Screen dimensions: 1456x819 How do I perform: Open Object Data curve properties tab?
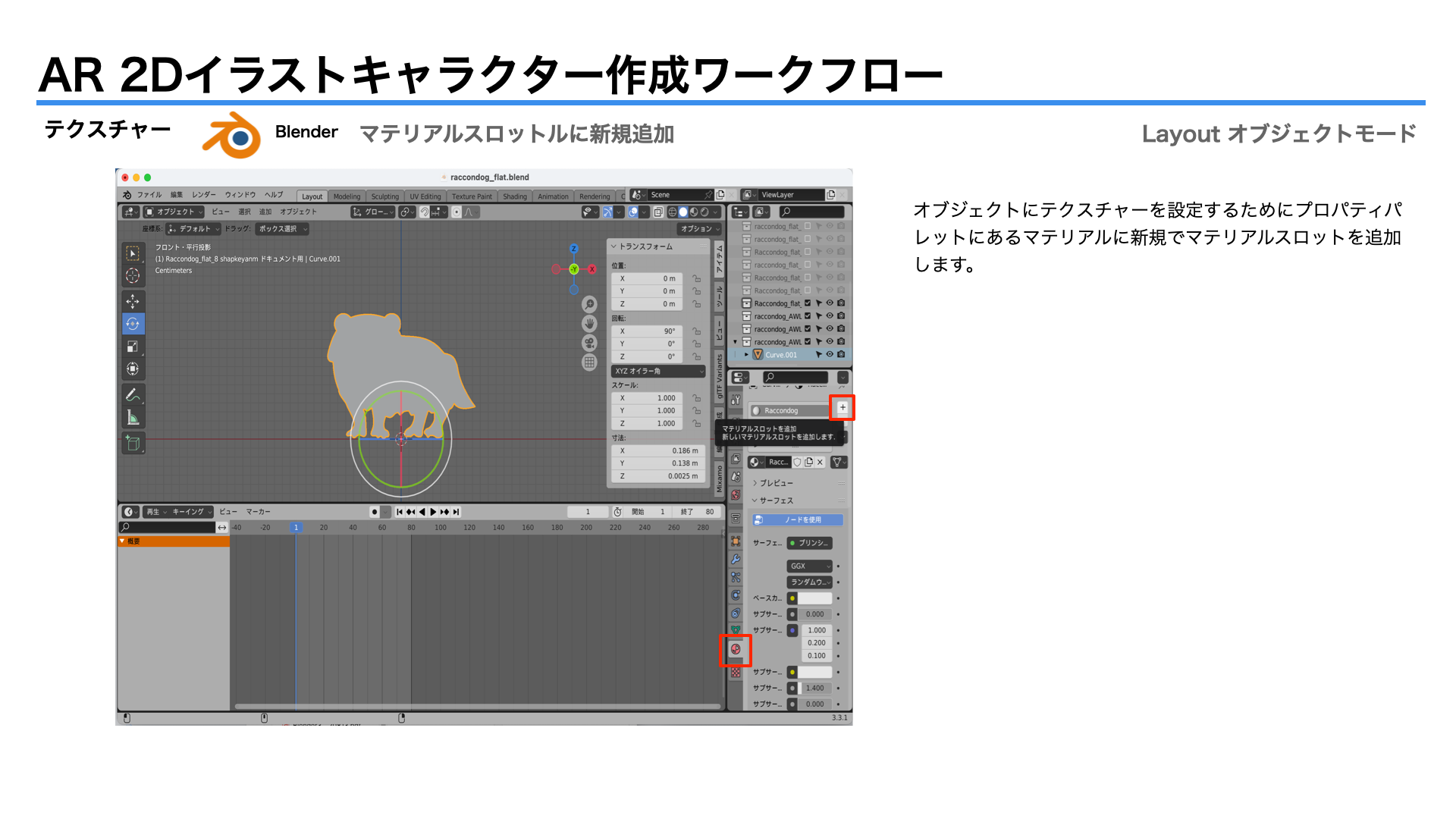coord(736,629)
